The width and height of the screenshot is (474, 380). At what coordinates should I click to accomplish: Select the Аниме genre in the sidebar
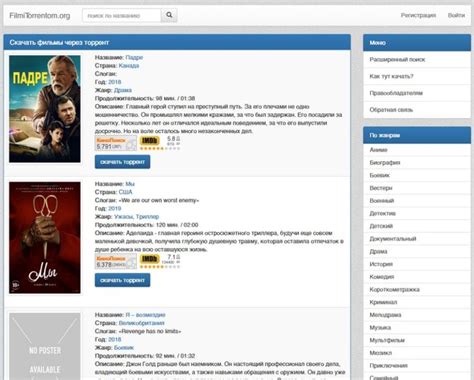pos(417,150)
